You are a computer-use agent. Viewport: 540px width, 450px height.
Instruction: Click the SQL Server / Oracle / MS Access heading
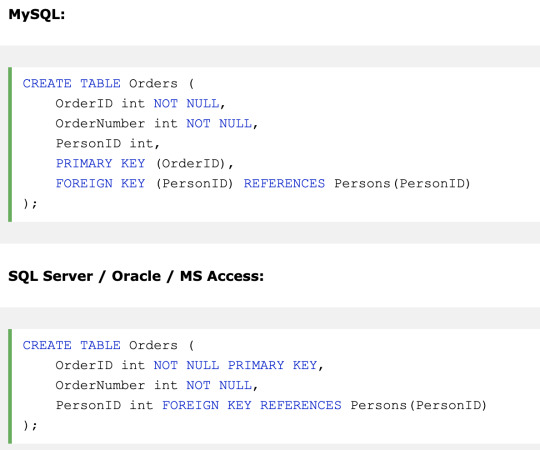[136, 276]
